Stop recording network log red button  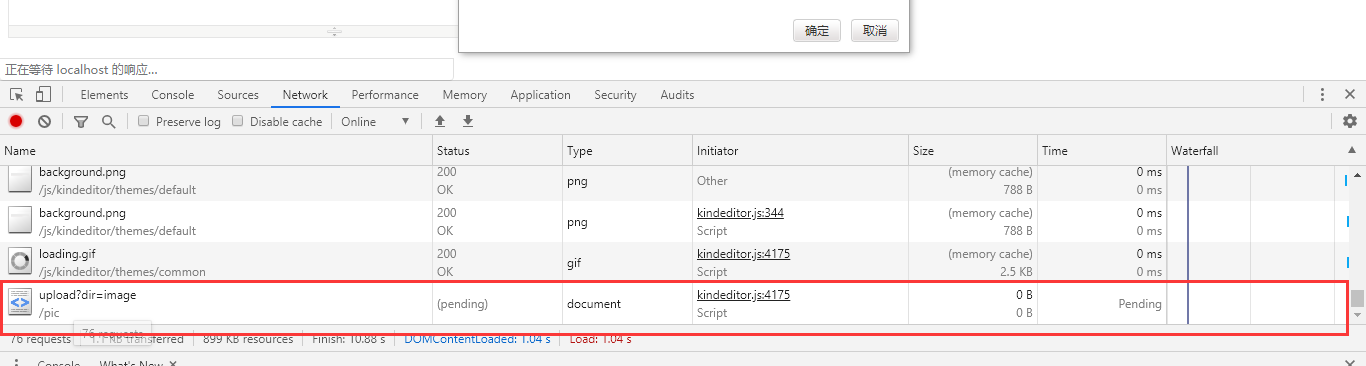tap(16, 121)
